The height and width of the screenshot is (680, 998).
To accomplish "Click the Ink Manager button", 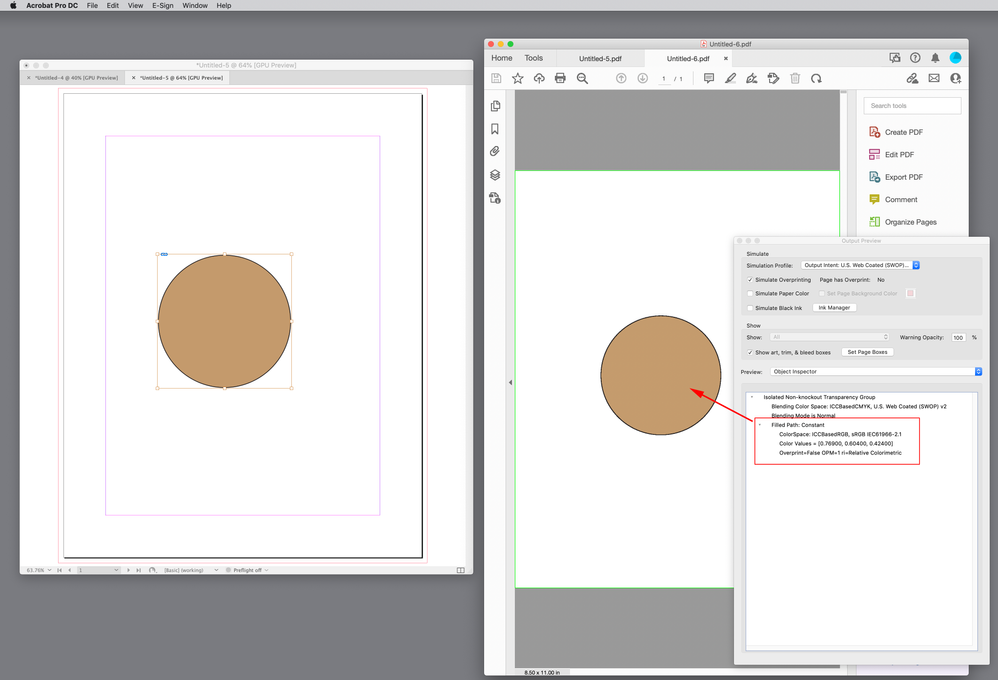I will click(x=834, y=308).
